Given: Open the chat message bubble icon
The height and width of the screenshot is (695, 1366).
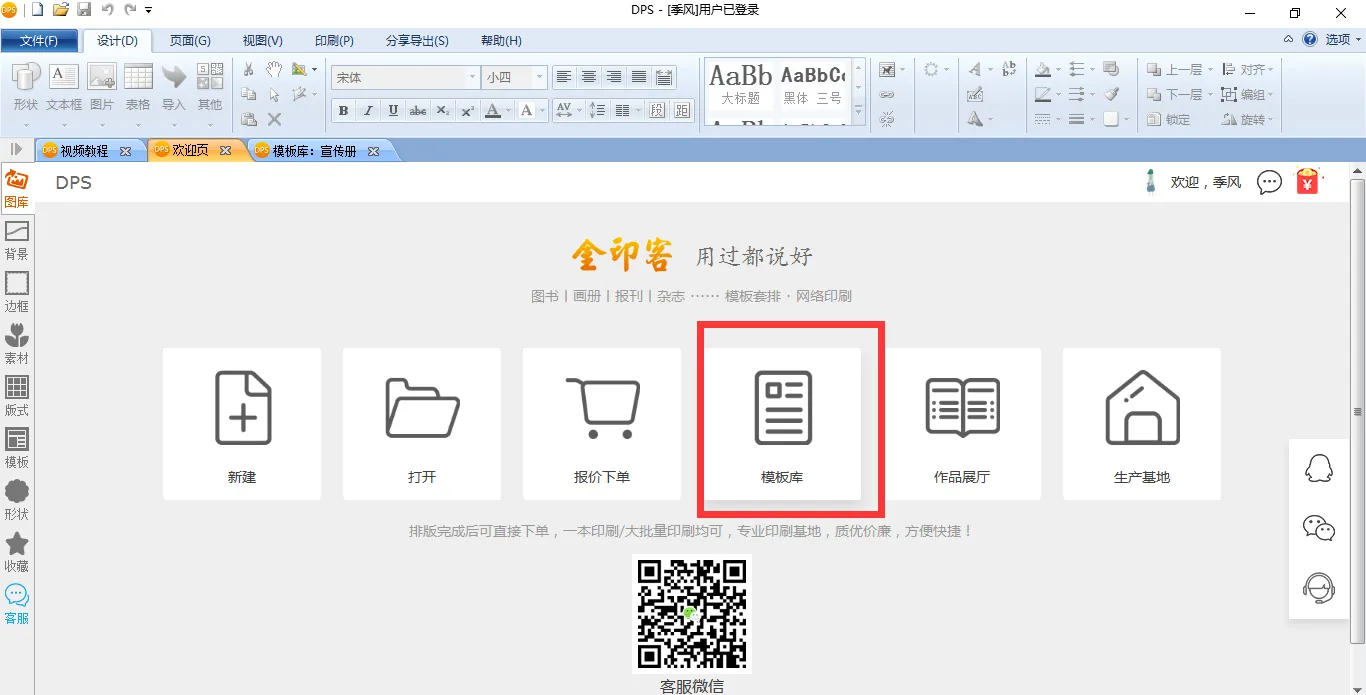Looking at the screenshot, I should pos(1269,182).
